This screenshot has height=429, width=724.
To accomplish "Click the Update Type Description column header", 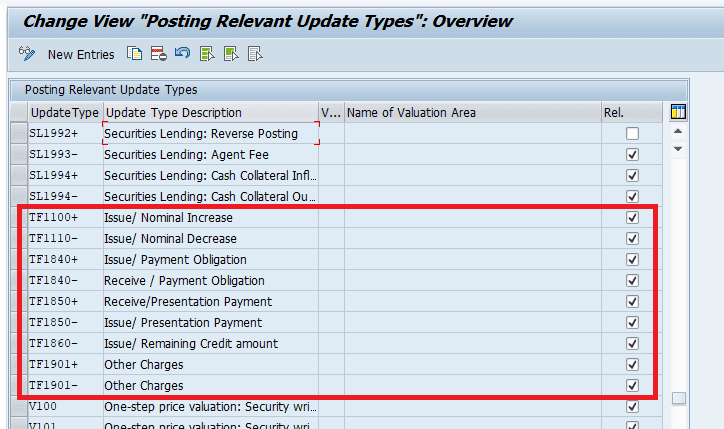I will pos(210,113).
